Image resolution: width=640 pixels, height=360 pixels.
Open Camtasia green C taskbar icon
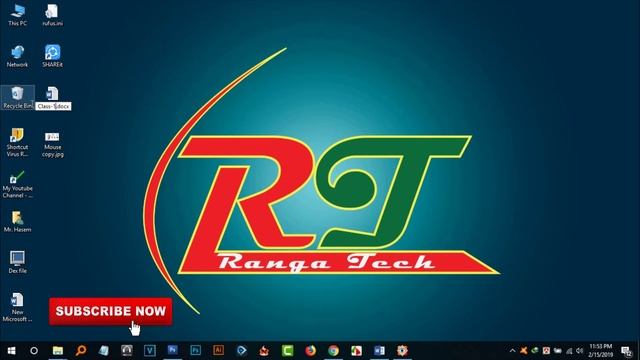pyautogui.click(x=287, y=351)
